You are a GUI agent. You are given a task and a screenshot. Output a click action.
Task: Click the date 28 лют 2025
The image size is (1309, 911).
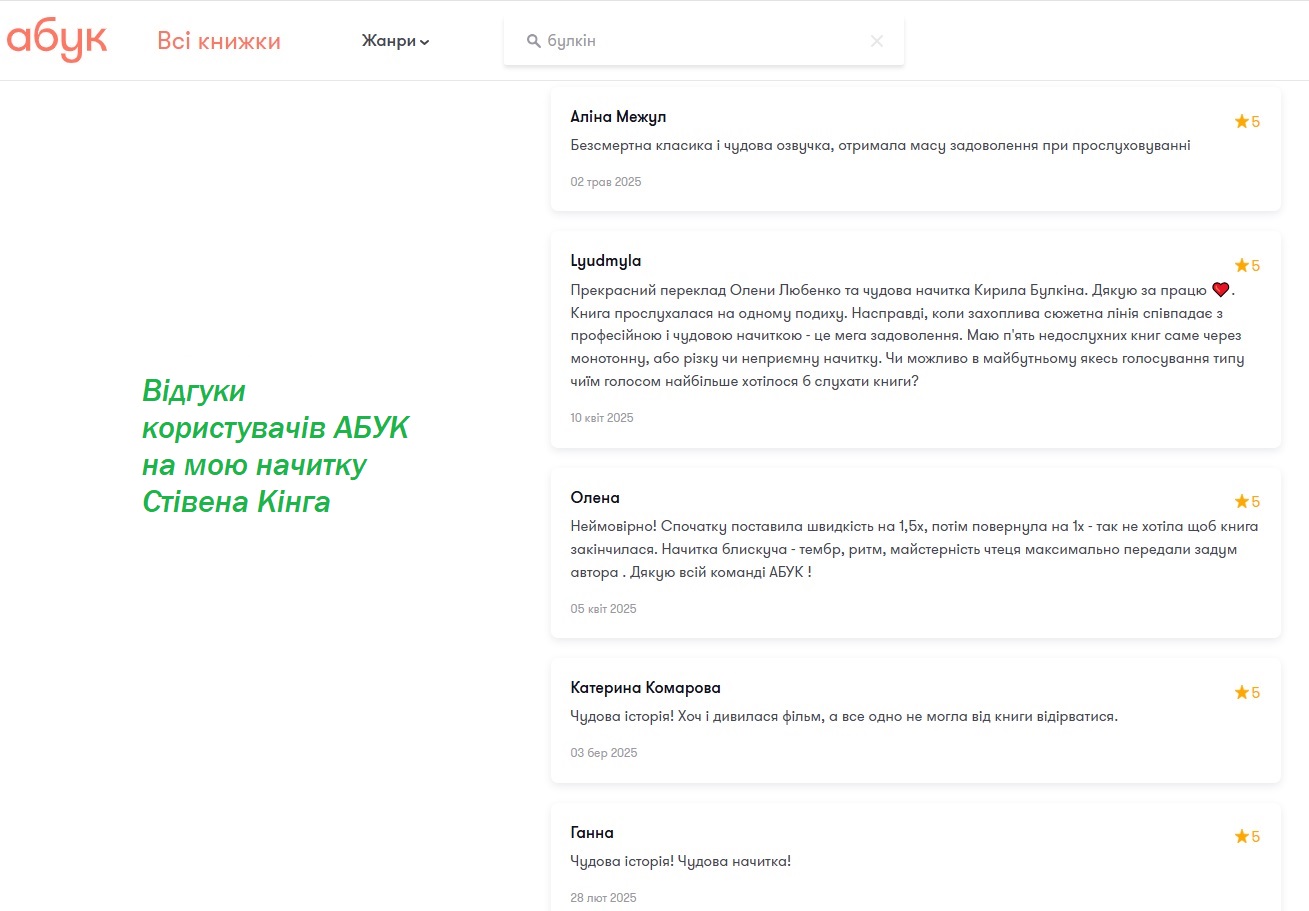click(603, 898)
